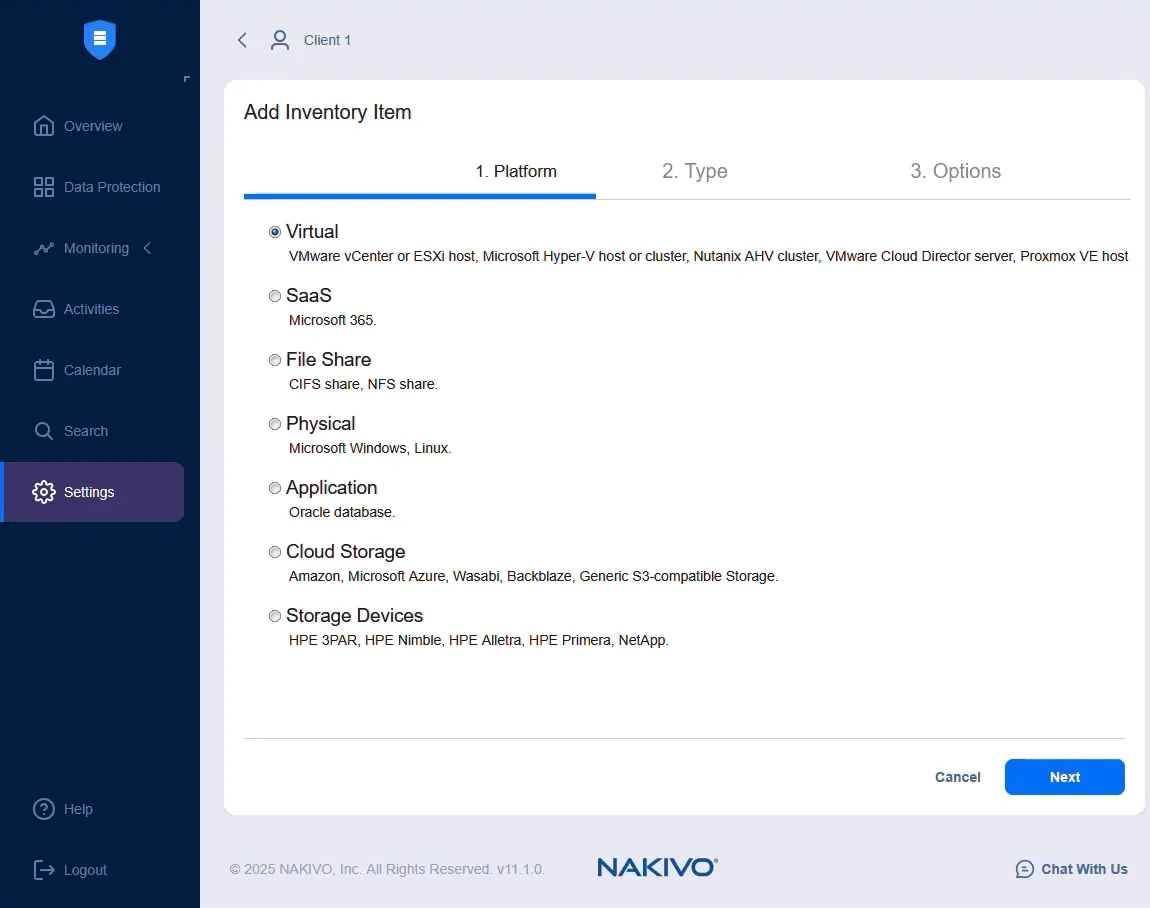Click the Client 1 user avatar icon
Screen dimensions: 1150x908
pos(279,40)
